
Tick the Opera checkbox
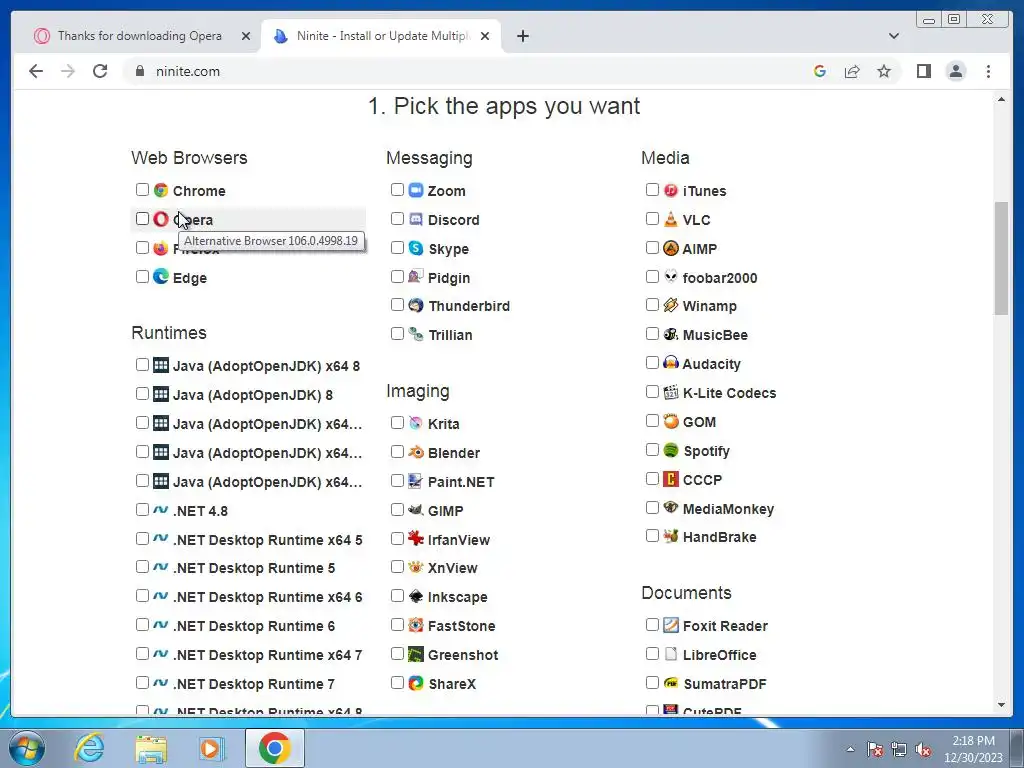coord(142,219)
